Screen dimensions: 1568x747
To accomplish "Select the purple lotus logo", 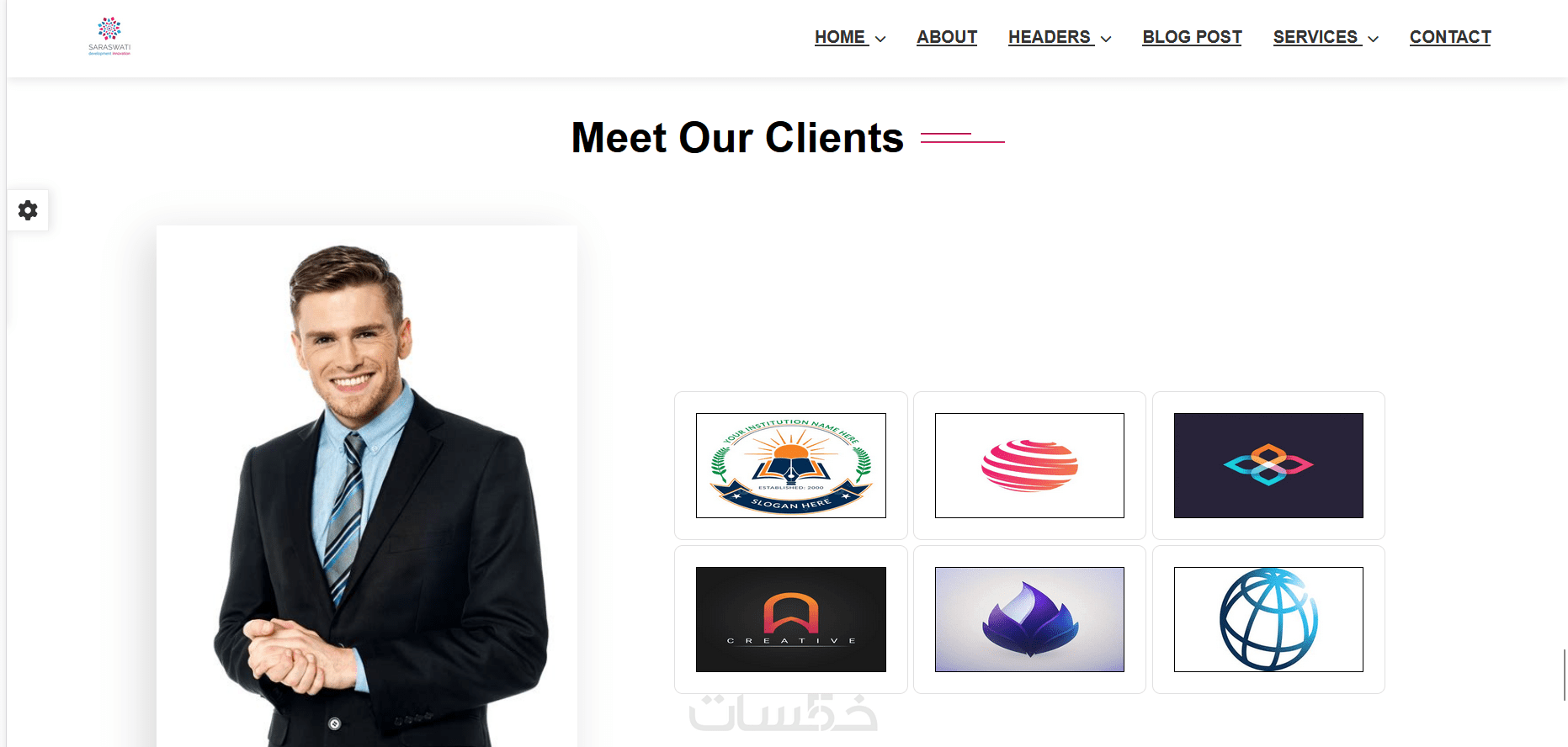I will point(1029,619).
